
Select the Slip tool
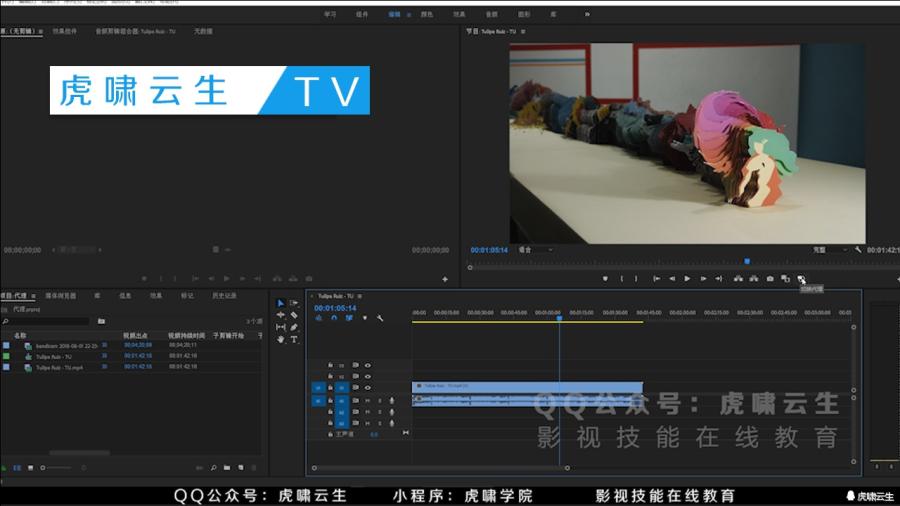(x=280, y=327)
